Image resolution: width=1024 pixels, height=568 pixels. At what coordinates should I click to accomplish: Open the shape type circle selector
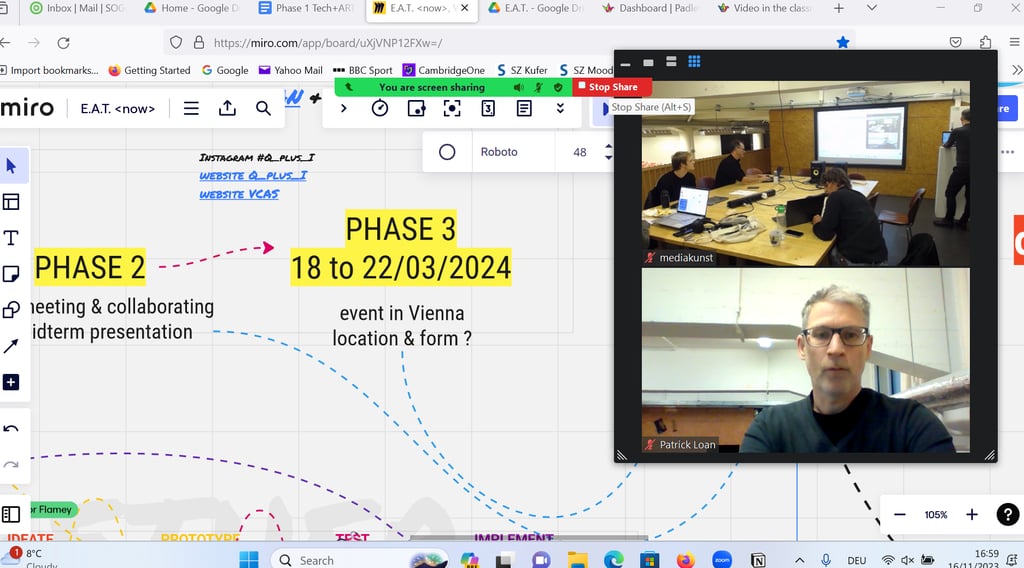point(447,152)
